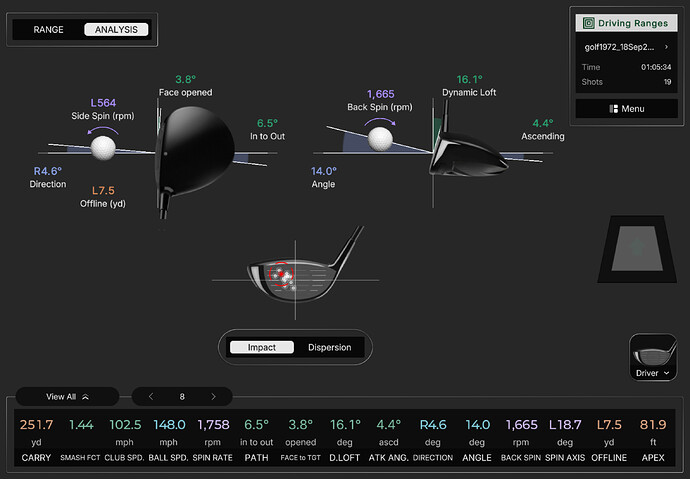The image size is (690, 479).
Task: Click the 16.1° Dynamic Loft value
Action: click(x=469, y=80)
